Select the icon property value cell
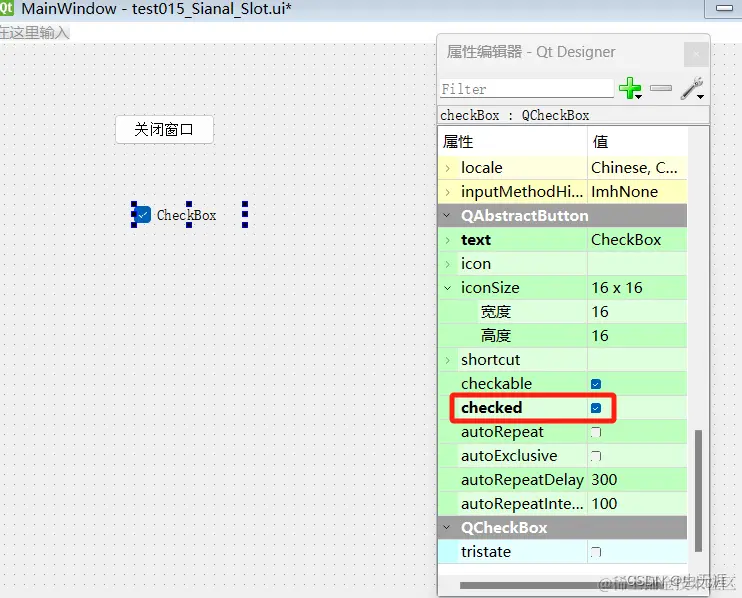 (636, 264)
